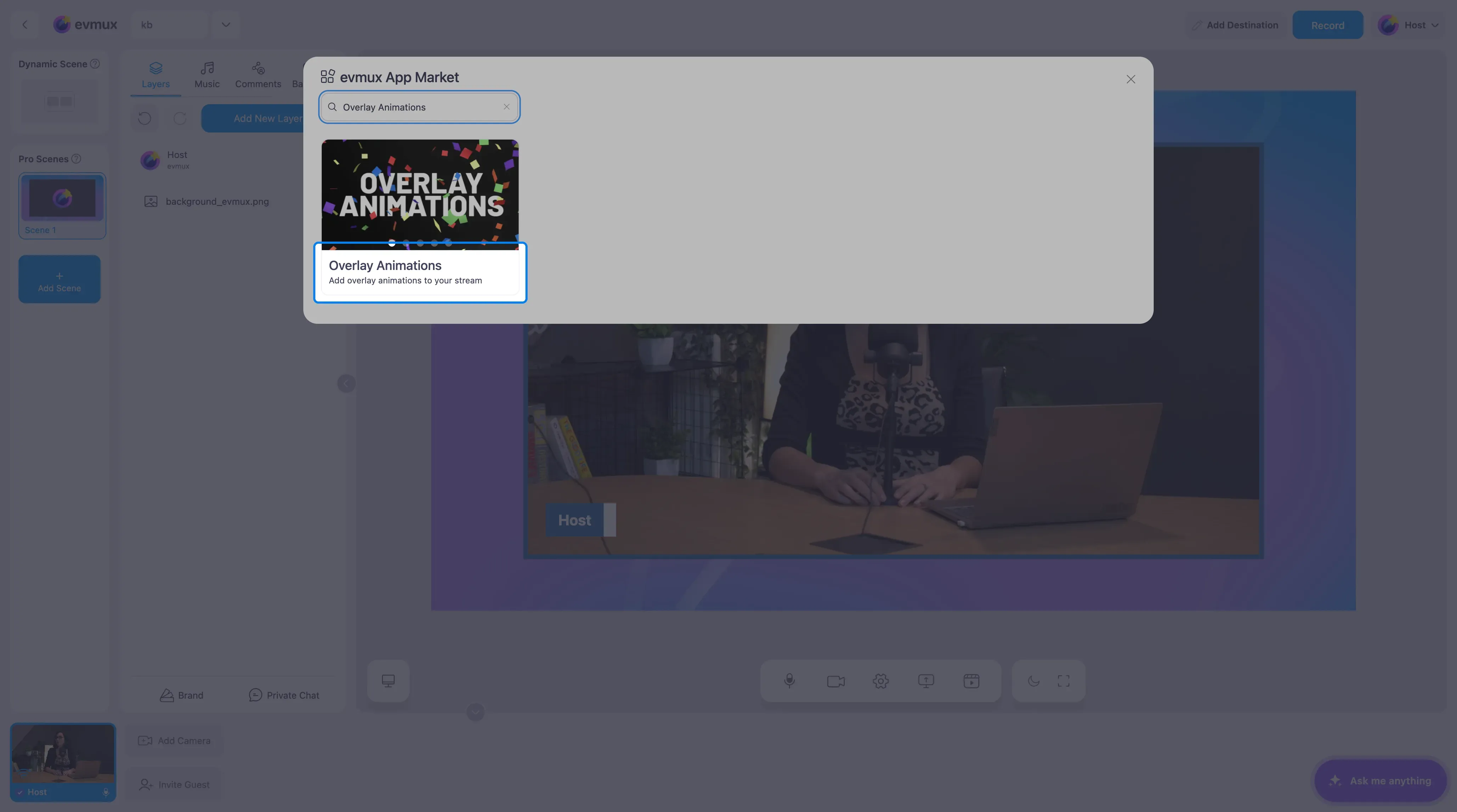The image size is (1457, 812).
Task: Toggle the microphone mute icon
Action: point(789,681)
